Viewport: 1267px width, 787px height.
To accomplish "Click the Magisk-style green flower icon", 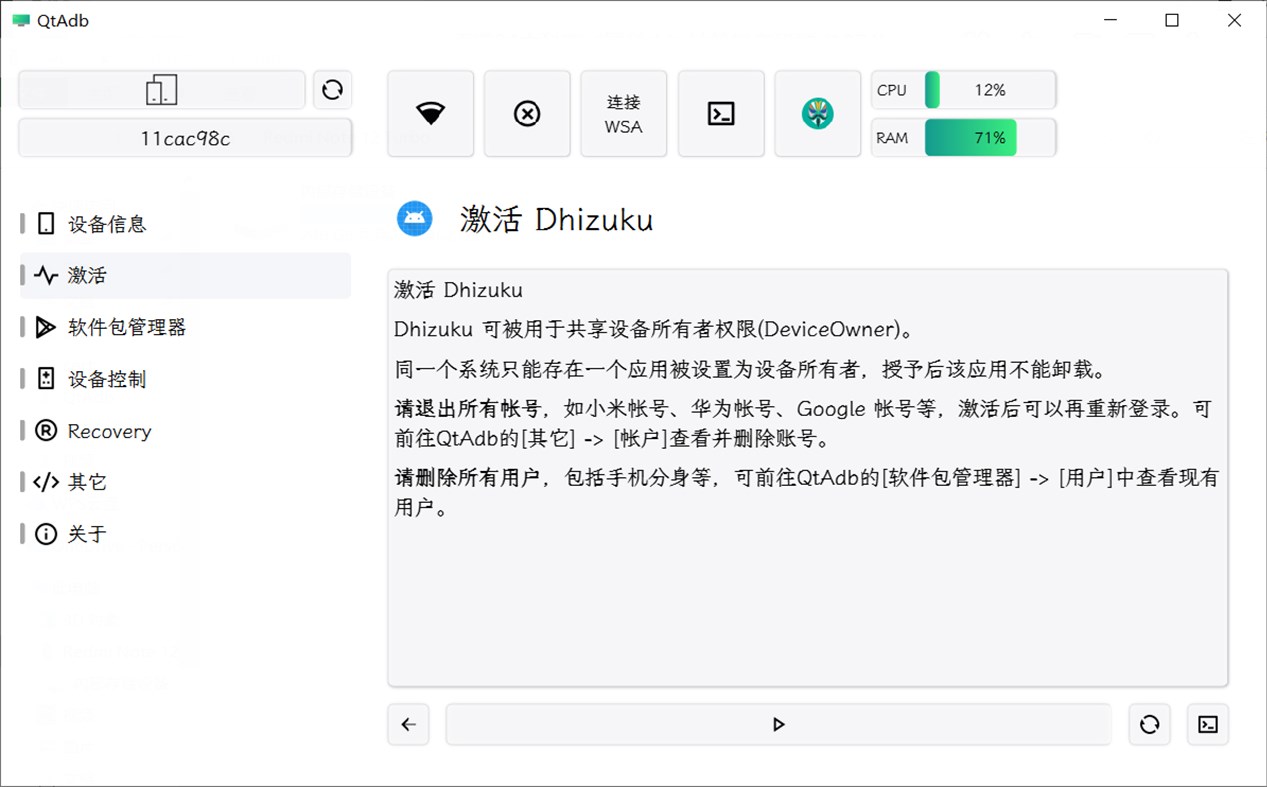I will 818,113.
